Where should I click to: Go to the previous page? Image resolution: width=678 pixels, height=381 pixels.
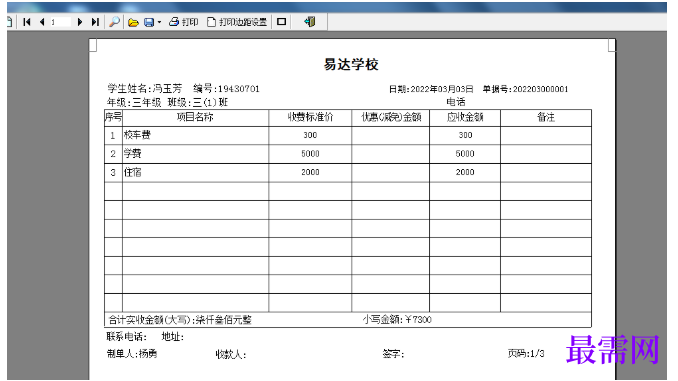pos(42,22)
